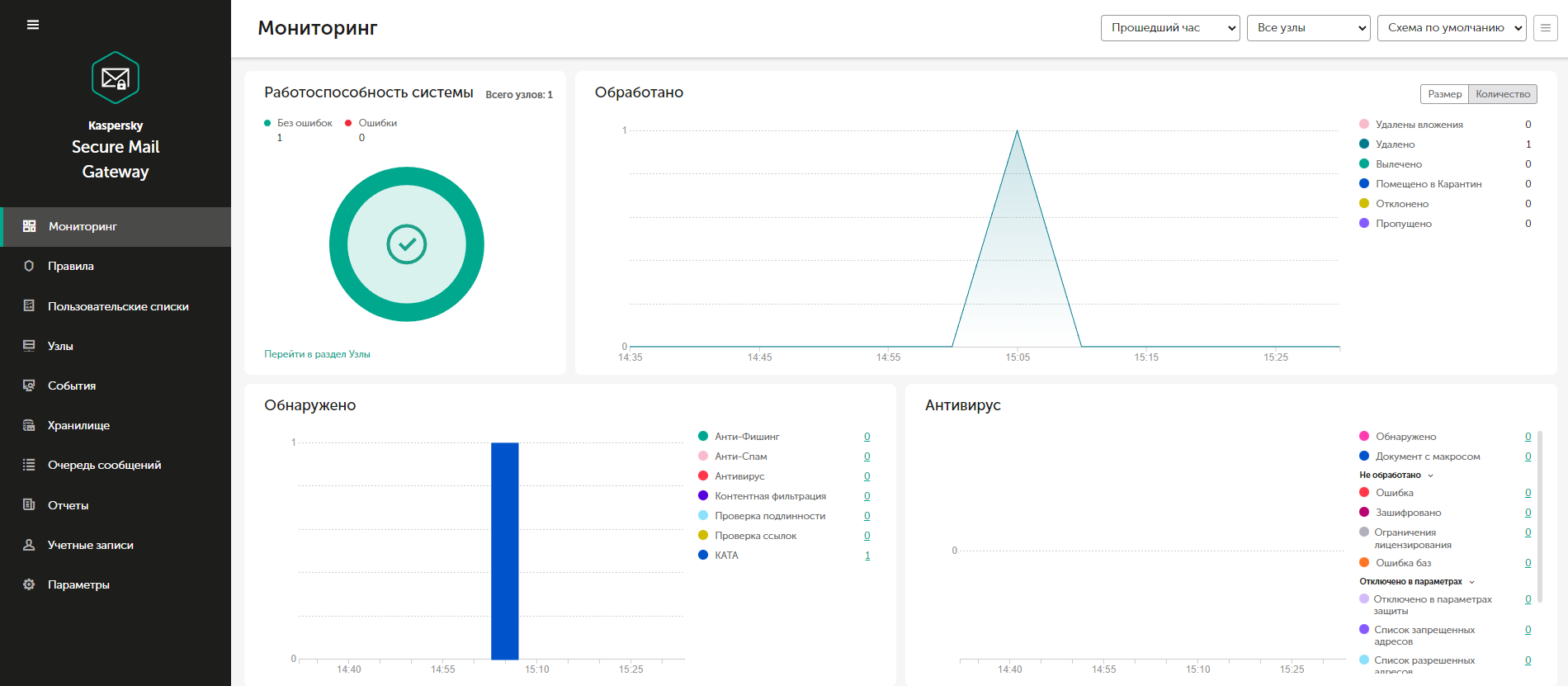Image resolution: width=1568 pixels, height=686 pixels.
Task: Click the Хранилище storage icon
Action: (29, 425)
